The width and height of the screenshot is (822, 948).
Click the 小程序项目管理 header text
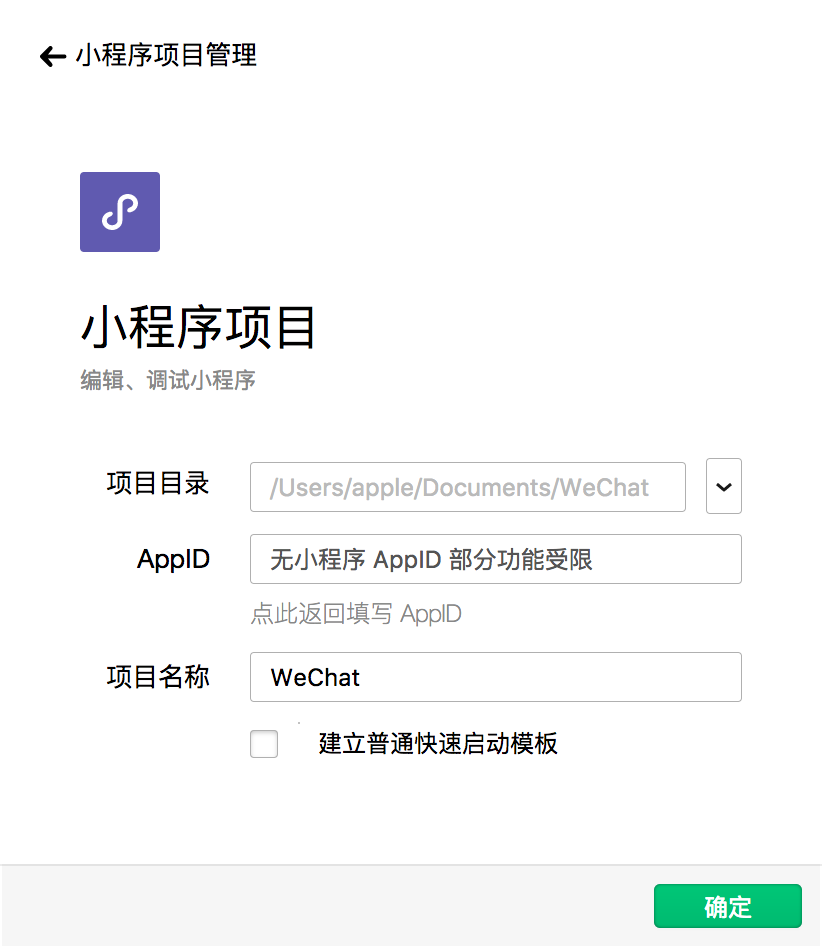pyautogui.click(x=166, y=56)
